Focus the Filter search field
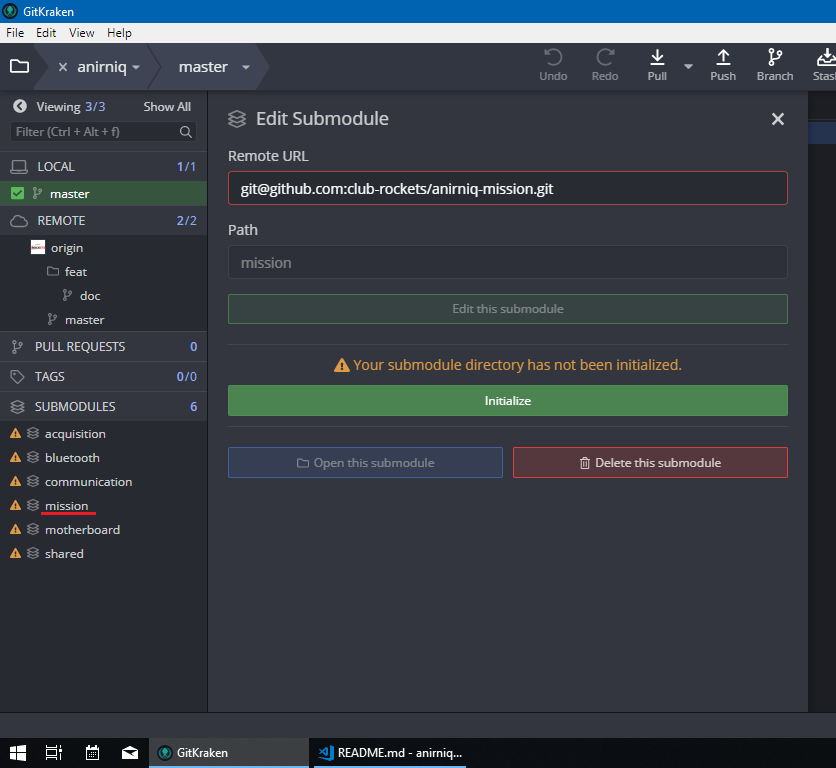Image resolution: width=836 pixels, height=768 pixels. pos(103,132)
